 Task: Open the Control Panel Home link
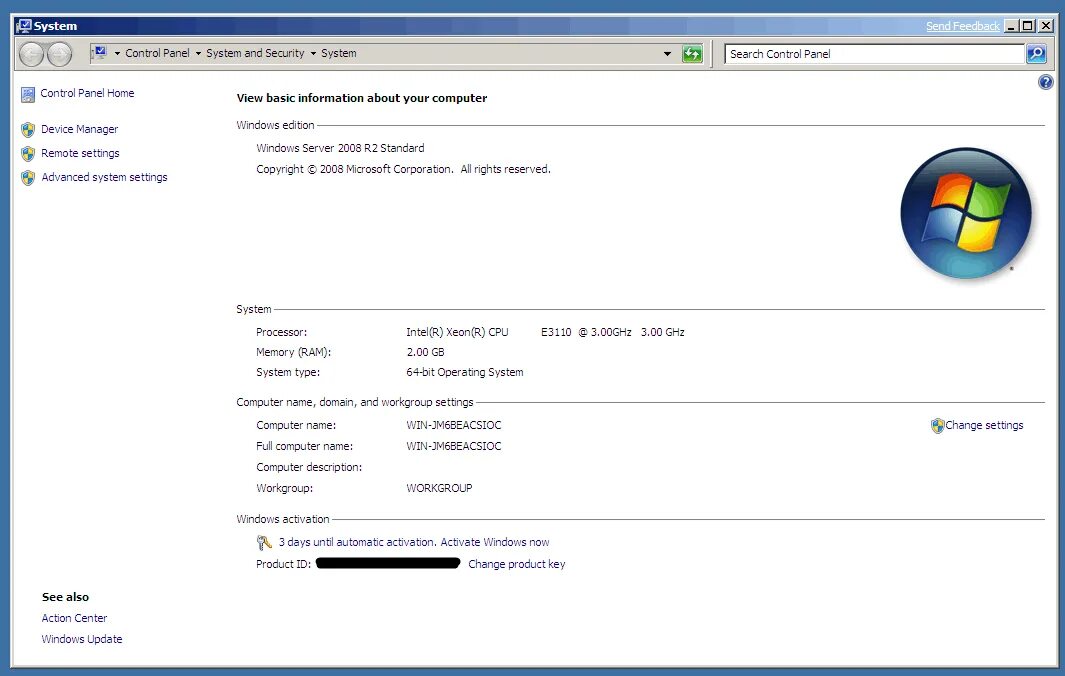tap(87, 93)
